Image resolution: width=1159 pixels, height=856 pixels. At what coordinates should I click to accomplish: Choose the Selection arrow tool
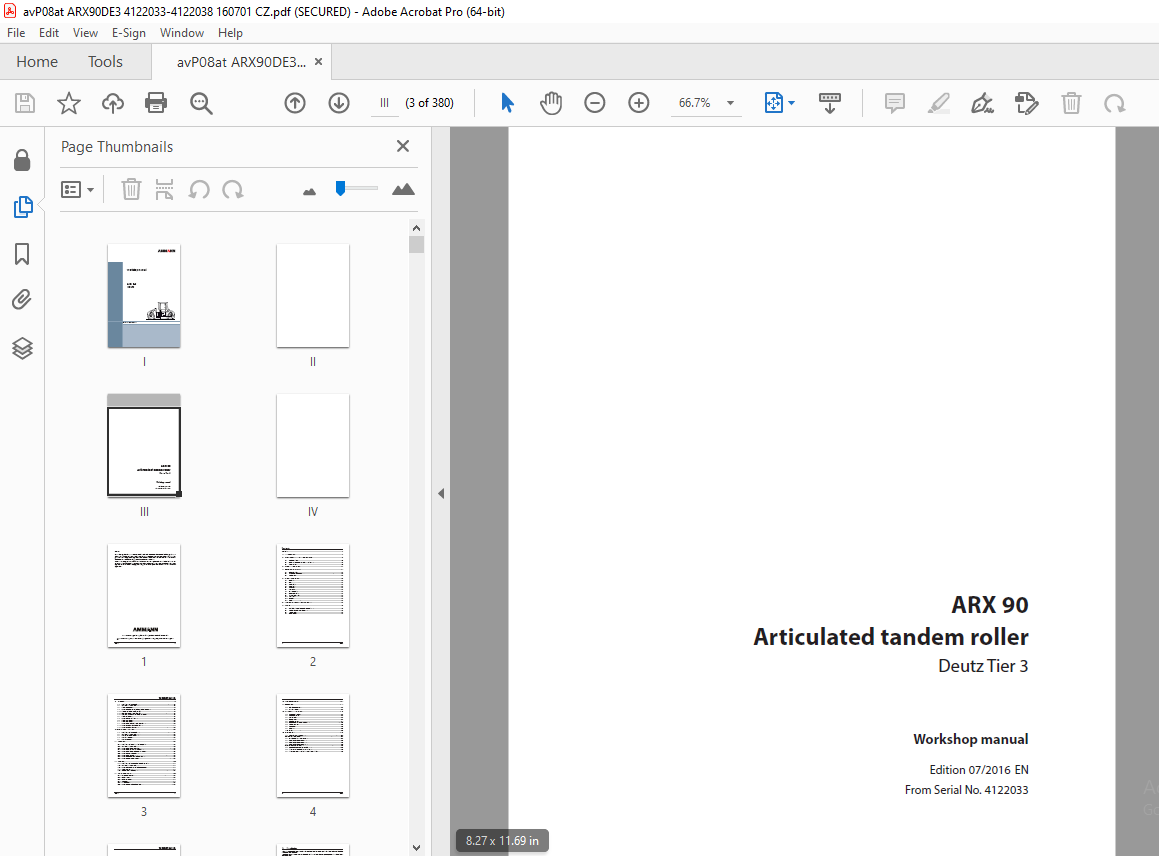(x=507, y=103)
